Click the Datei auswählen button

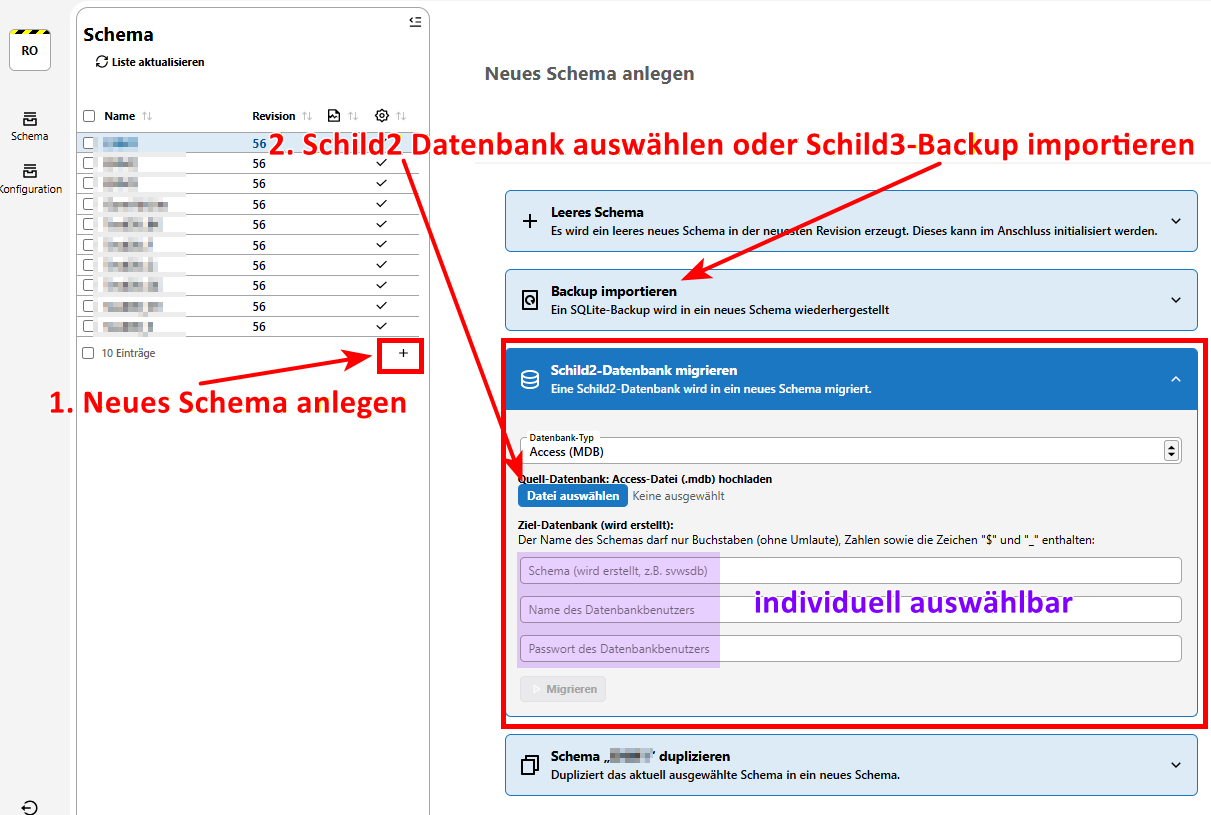click(572, 495)
